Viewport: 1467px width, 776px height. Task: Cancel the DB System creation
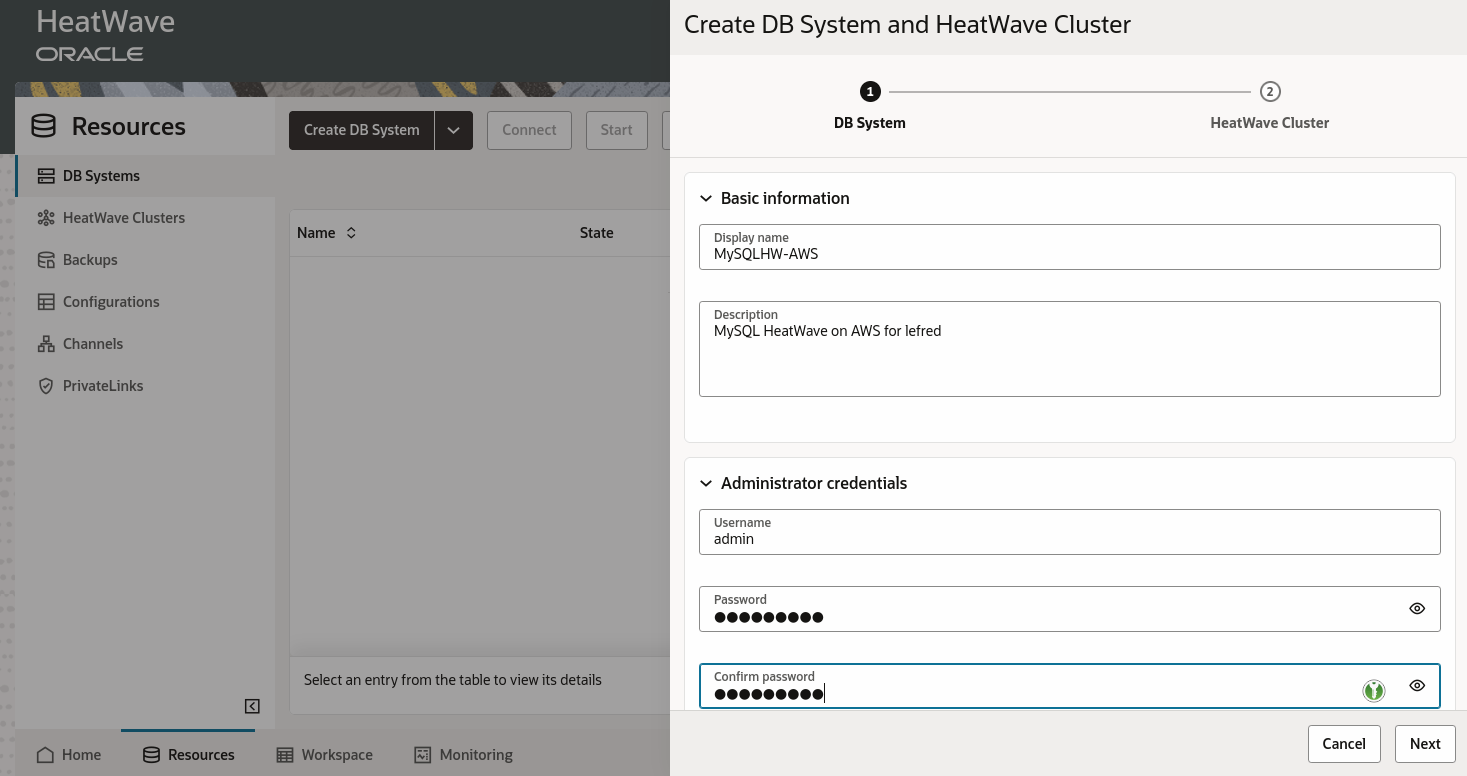point(1344,743)
